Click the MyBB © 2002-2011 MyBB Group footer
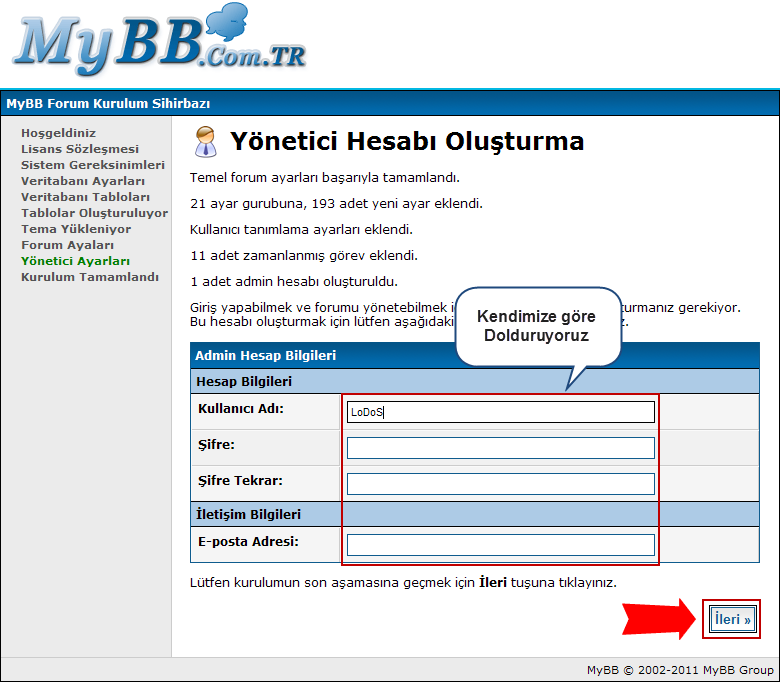The image size is (780, 682). (680, 670)
